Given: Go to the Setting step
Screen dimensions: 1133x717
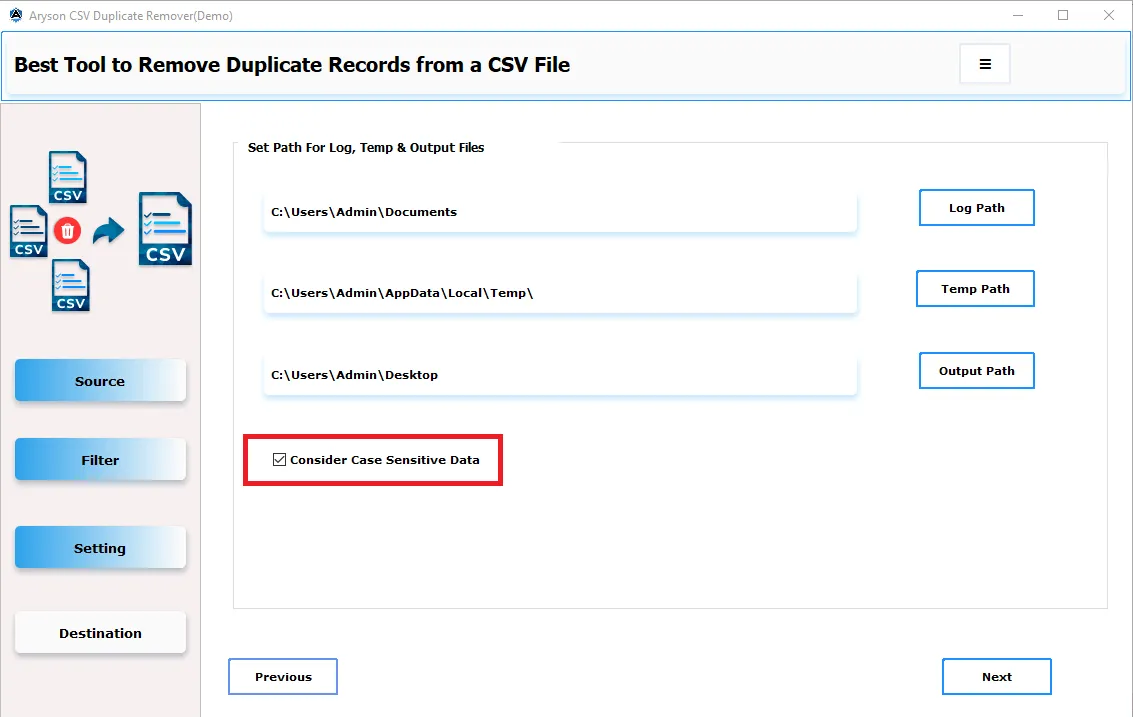Looking at the screenshot, I should tap(100, 548).
